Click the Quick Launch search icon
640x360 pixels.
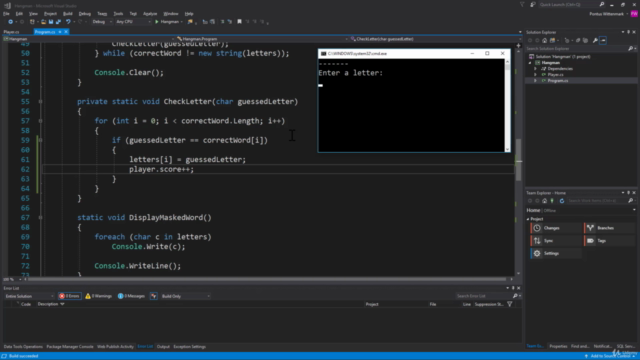pos(602,4)
